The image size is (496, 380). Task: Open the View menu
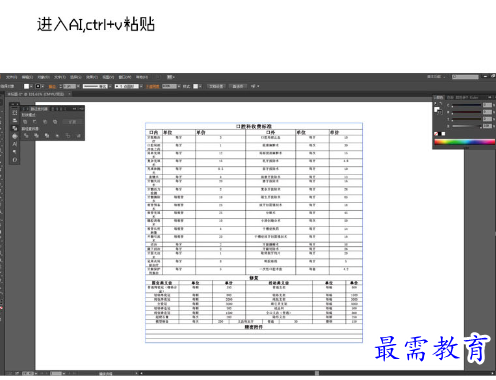[x=108, y=77]
